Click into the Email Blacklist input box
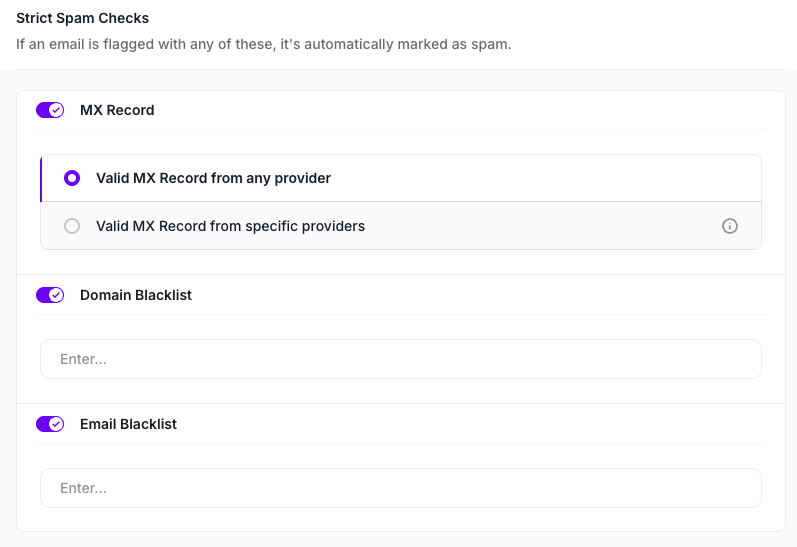The width and height of the screenshot is (797, 547). pos(400,488)
